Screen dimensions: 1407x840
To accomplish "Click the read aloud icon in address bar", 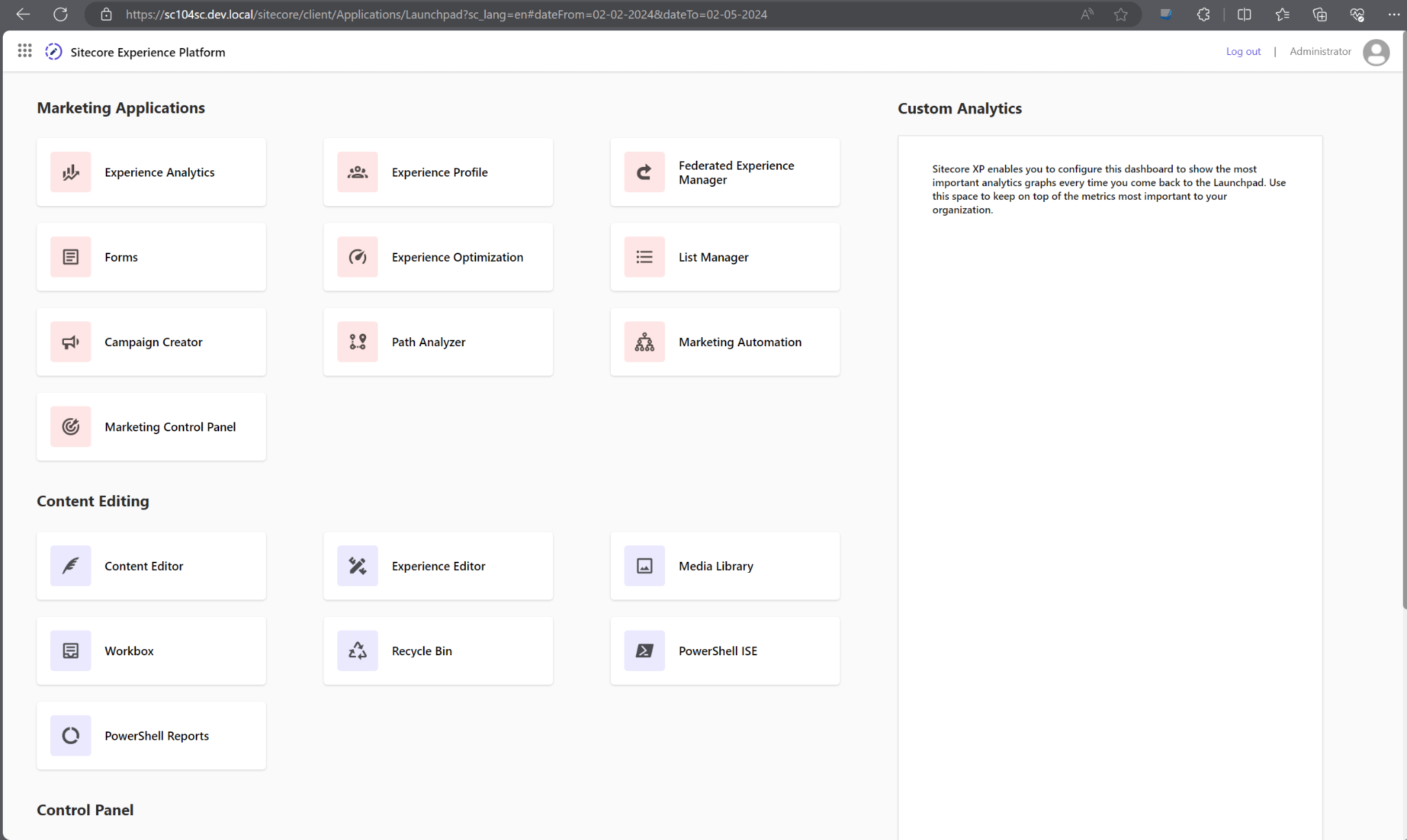I will coord(1087,14).
